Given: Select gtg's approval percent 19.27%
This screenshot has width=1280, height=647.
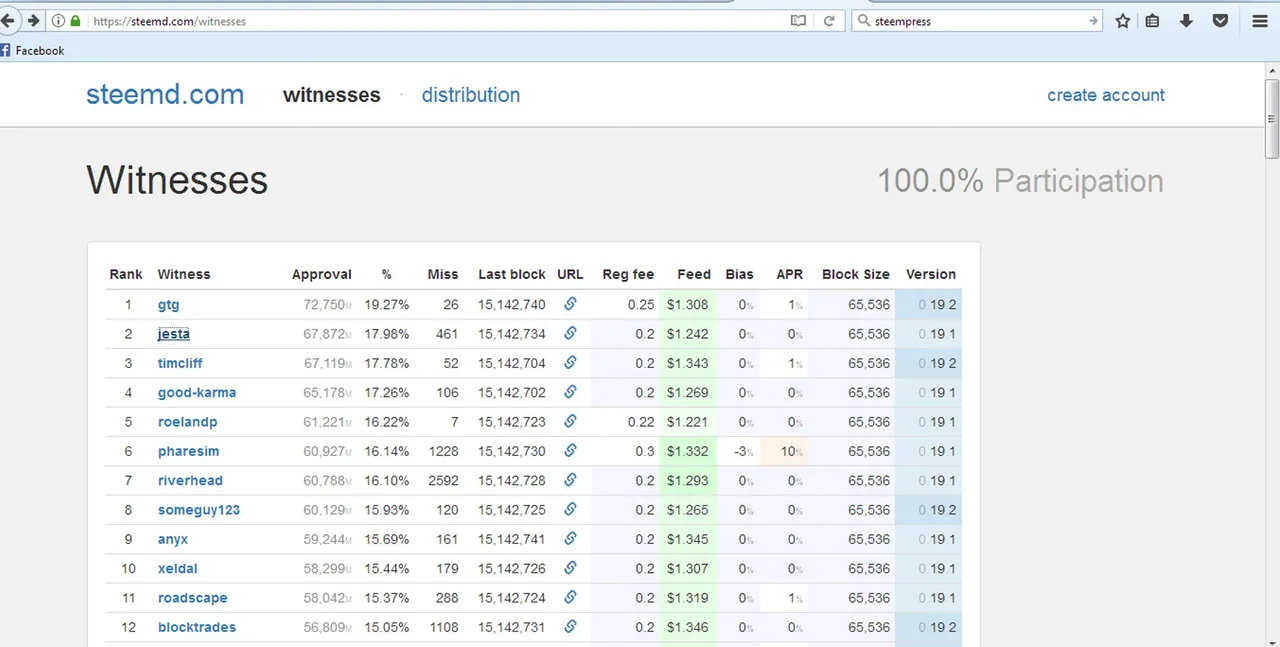Looking at the screenshot, I should point(387,304).
